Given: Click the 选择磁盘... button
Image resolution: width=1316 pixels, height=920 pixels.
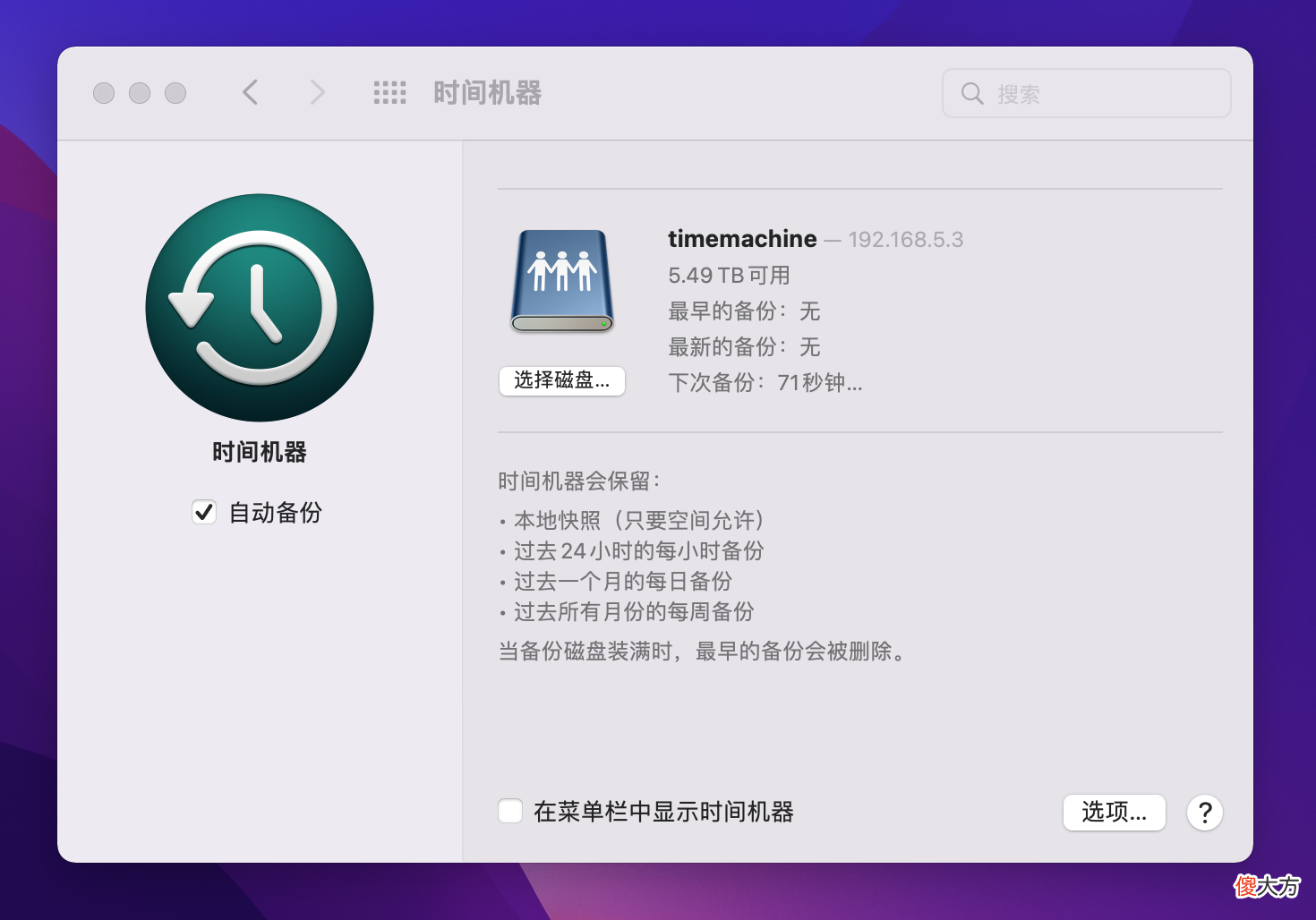Looking at the screenshot, I should [x=562, y=380].
